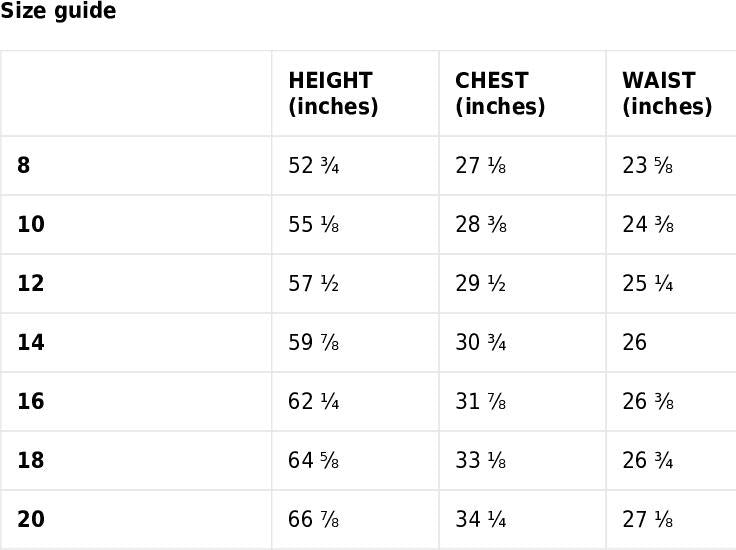Select the 28 ⅜ chest cell
The image size is (736, 550).
tap(481, 225)
